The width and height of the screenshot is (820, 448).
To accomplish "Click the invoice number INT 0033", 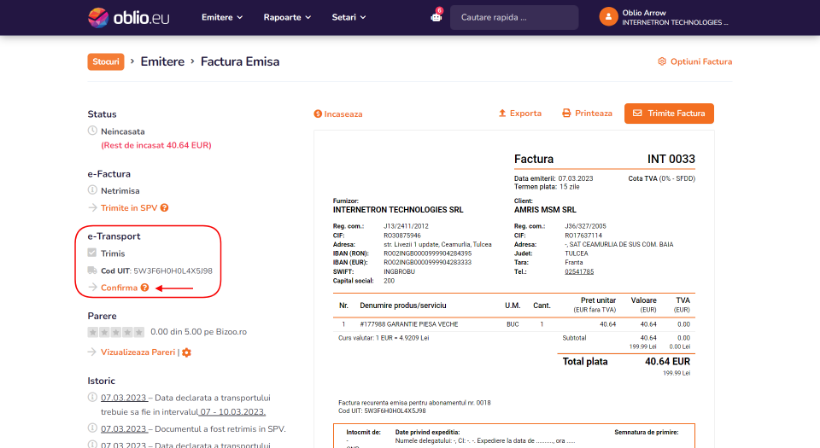I will [x=671, y=159].
